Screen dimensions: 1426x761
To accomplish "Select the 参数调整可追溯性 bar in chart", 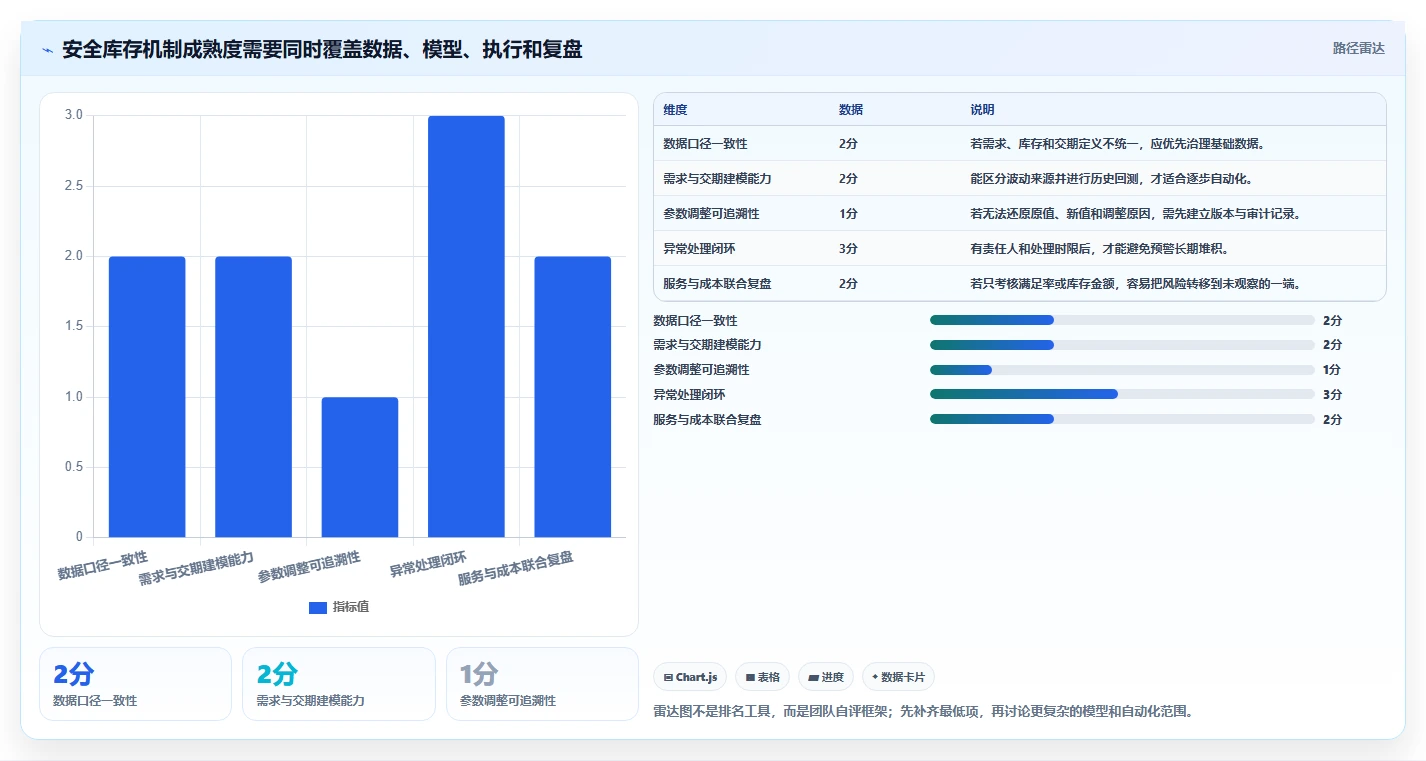I will tap(360, 467).
